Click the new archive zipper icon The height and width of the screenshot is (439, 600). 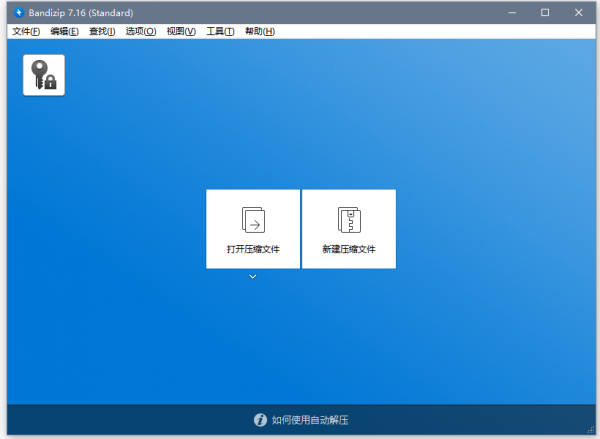pyautogui.click(x=348, y=219)
